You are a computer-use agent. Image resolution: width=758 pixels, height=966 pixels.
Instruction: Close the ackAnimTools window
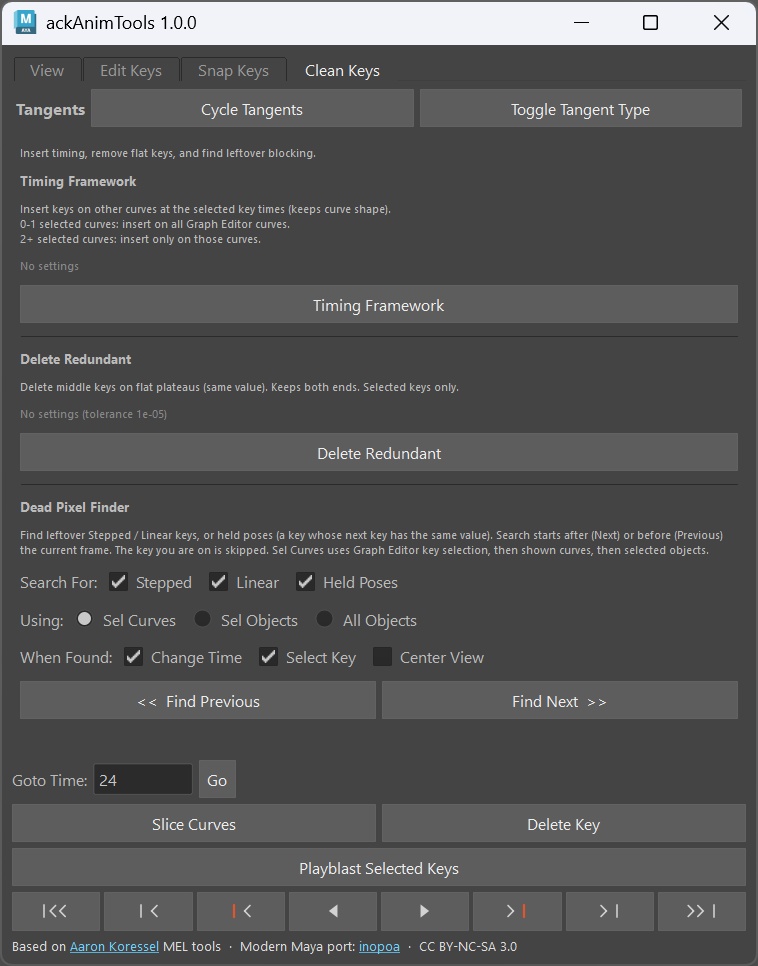(x=721, y=23)
